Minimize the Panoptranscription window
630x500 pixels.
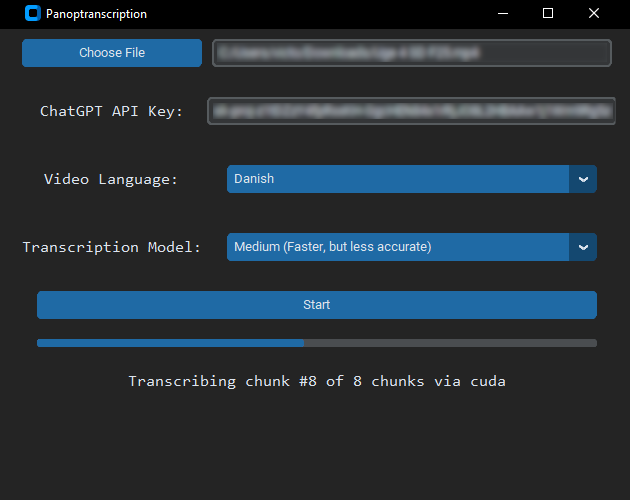(x=501, y=14)
